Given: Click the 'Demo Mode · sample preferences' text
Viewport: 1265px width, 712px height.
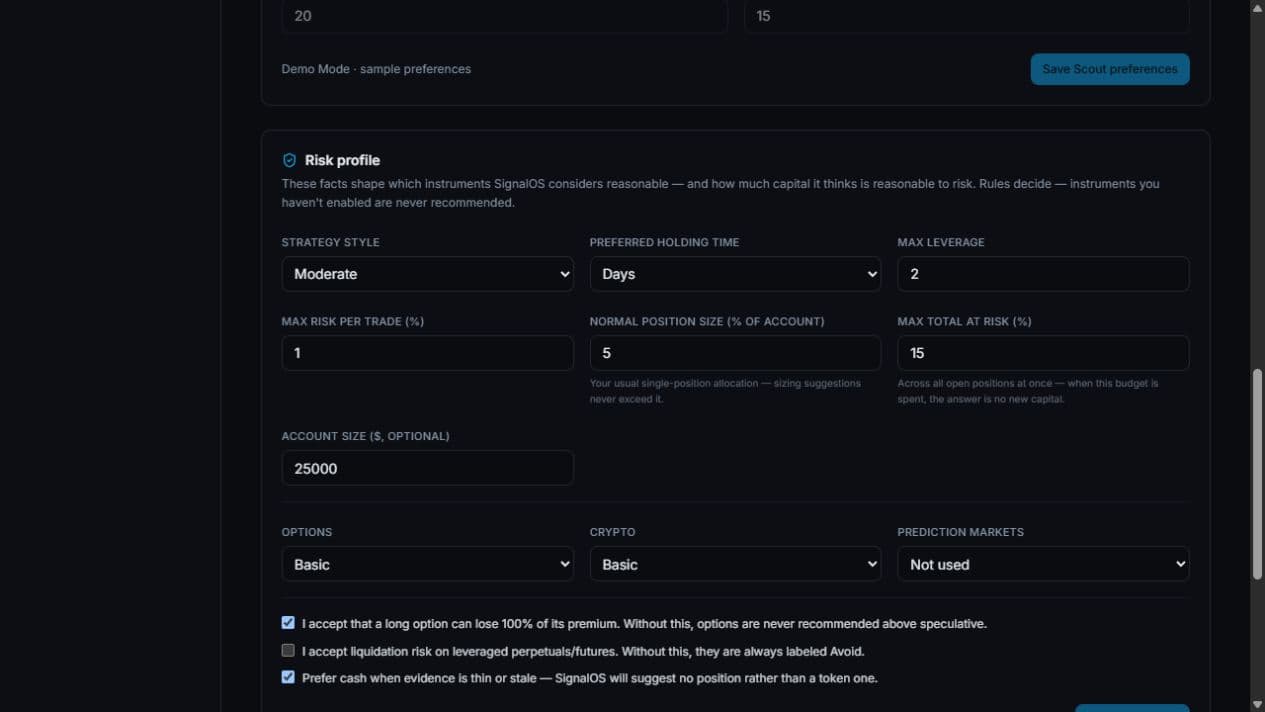Looking at the screenshot, I should click(376, 69).
